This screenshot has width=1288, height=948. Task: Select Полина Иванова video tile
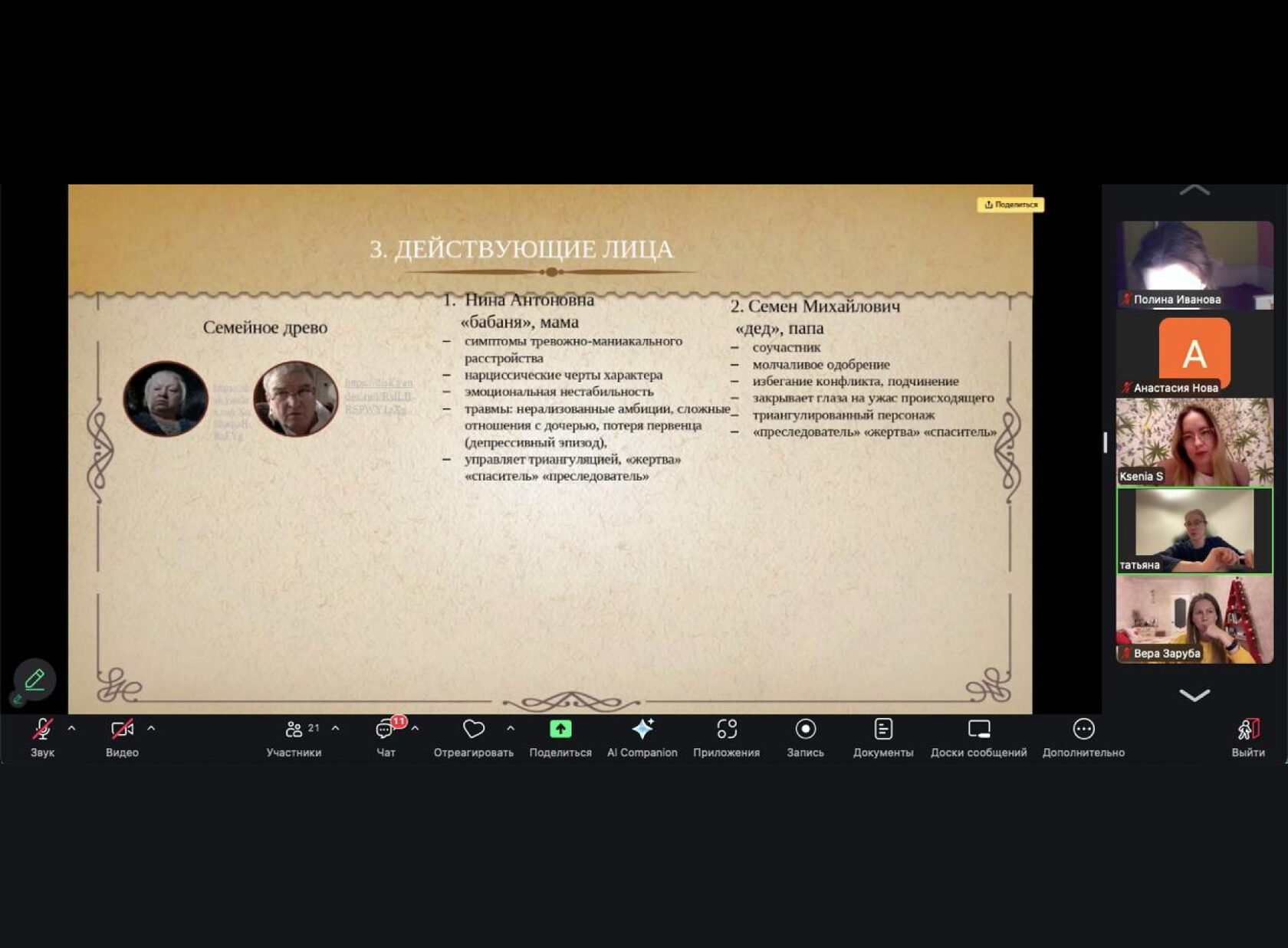[x=1194, y=265]
